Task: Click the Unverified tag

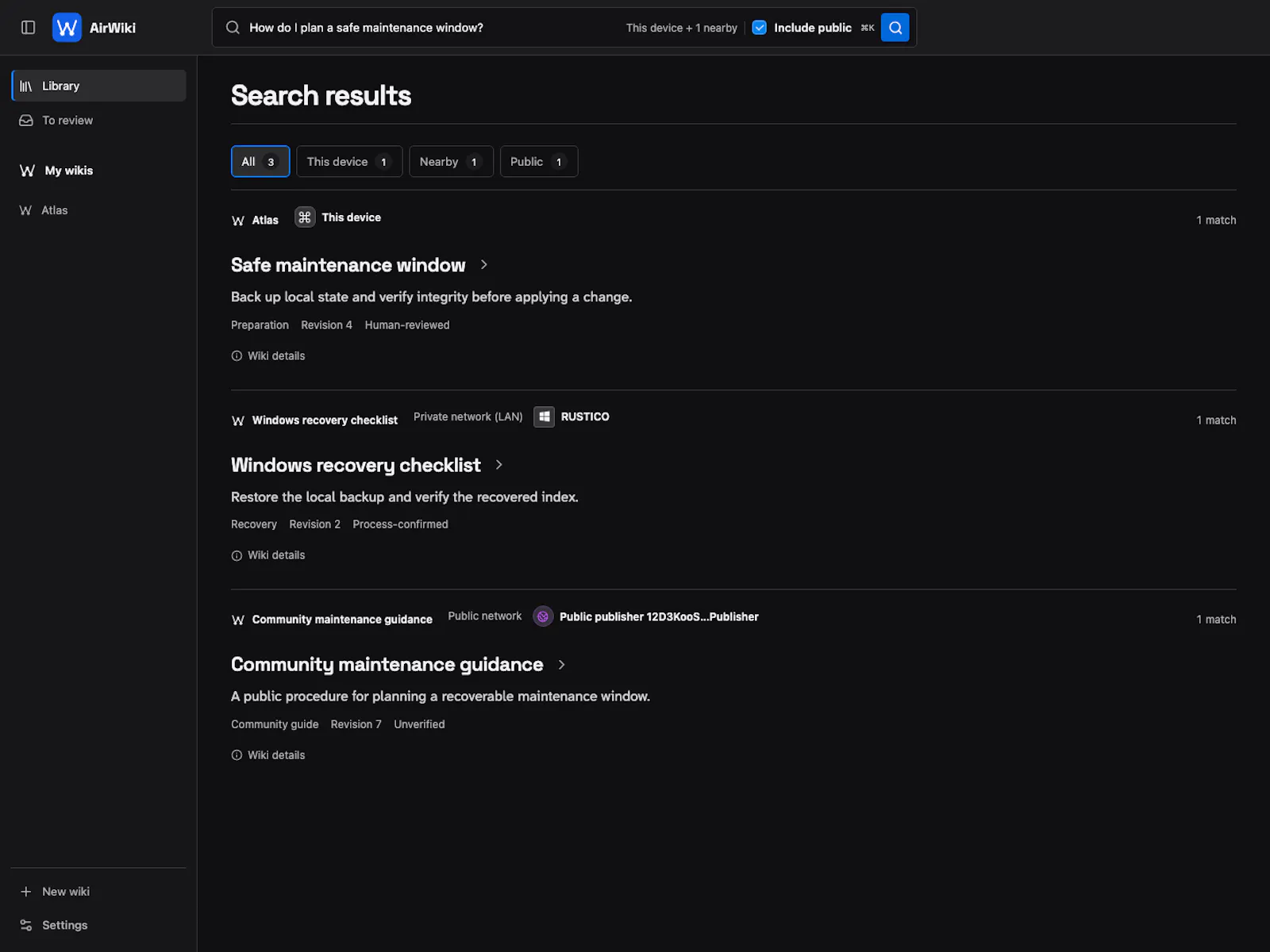Action: [x=419, y=724]
